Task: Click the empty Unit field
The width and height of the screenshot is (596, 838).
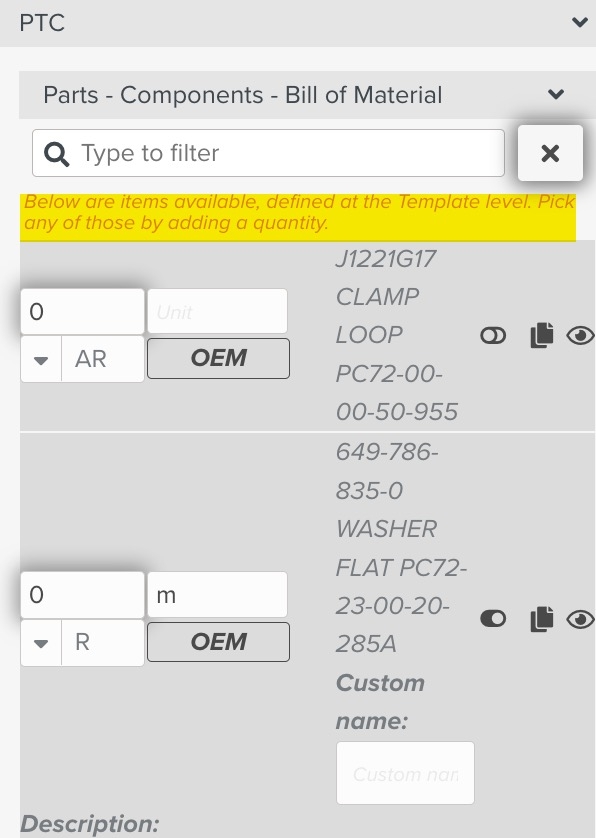Action: pos(217,311)
